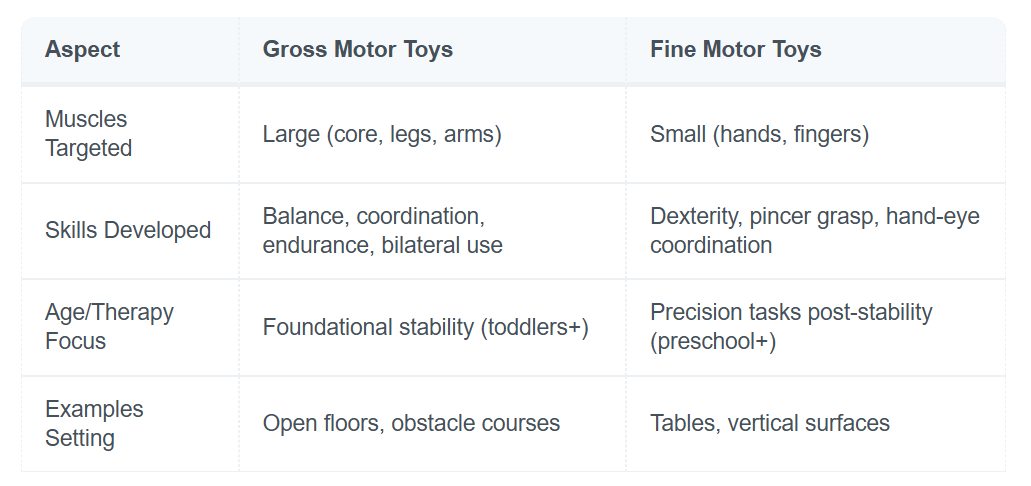Click the words "bilateral use" in the table
Screen dimensions: 1031x486
[442, 245]
